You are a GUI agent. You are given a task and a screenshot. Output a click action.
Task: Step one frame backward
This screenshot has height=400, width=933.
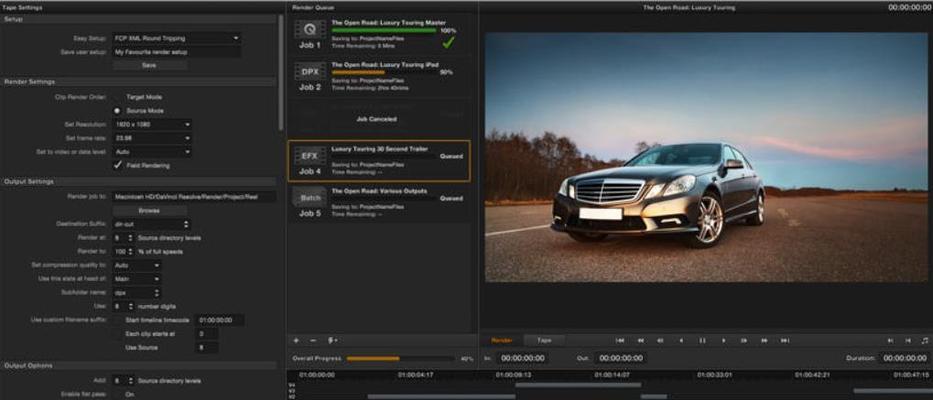tap(660, 340)
